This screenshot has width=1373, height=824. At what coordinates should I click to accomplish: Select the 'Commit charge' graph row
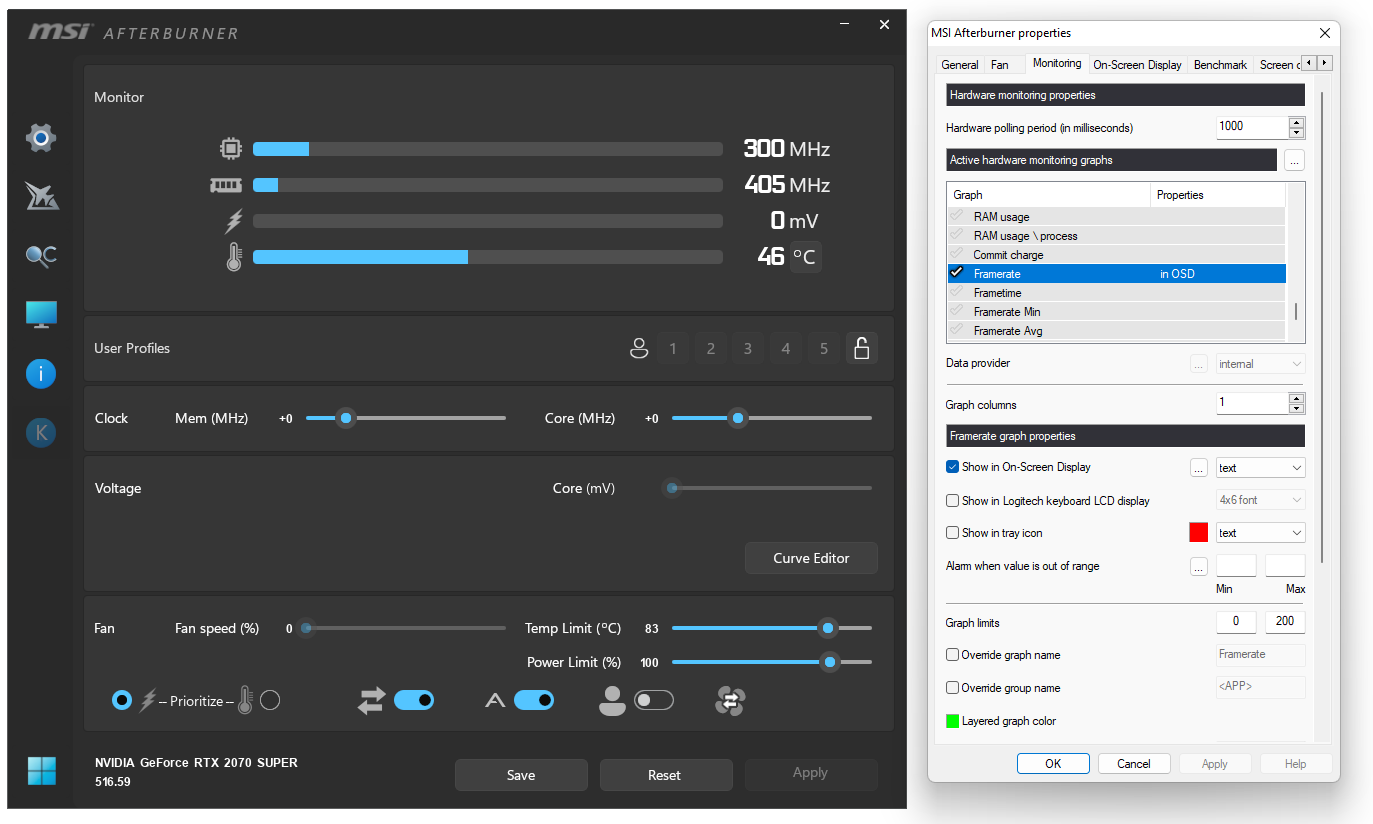1116,255
